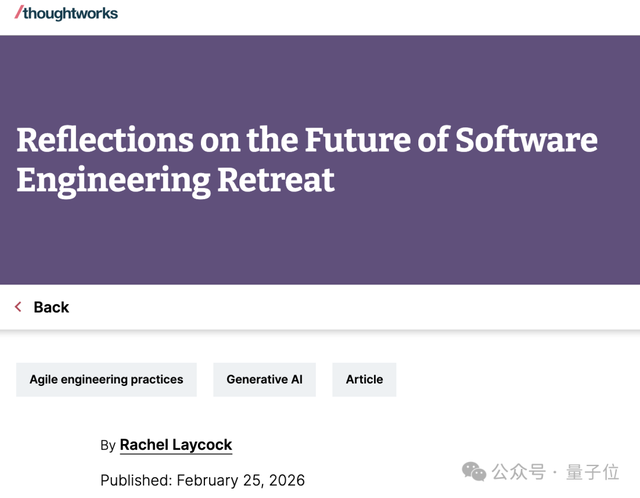
Task: Click the 量子位 watermark text
Action: point(595,472)
